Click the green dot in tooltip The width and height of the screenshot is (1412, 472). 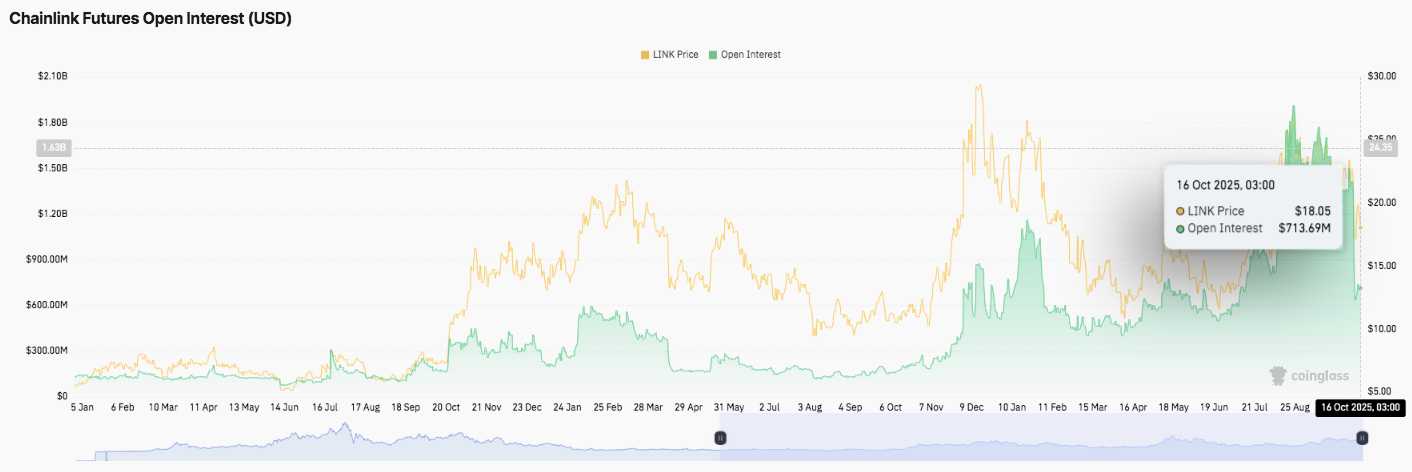point(1181,228)
